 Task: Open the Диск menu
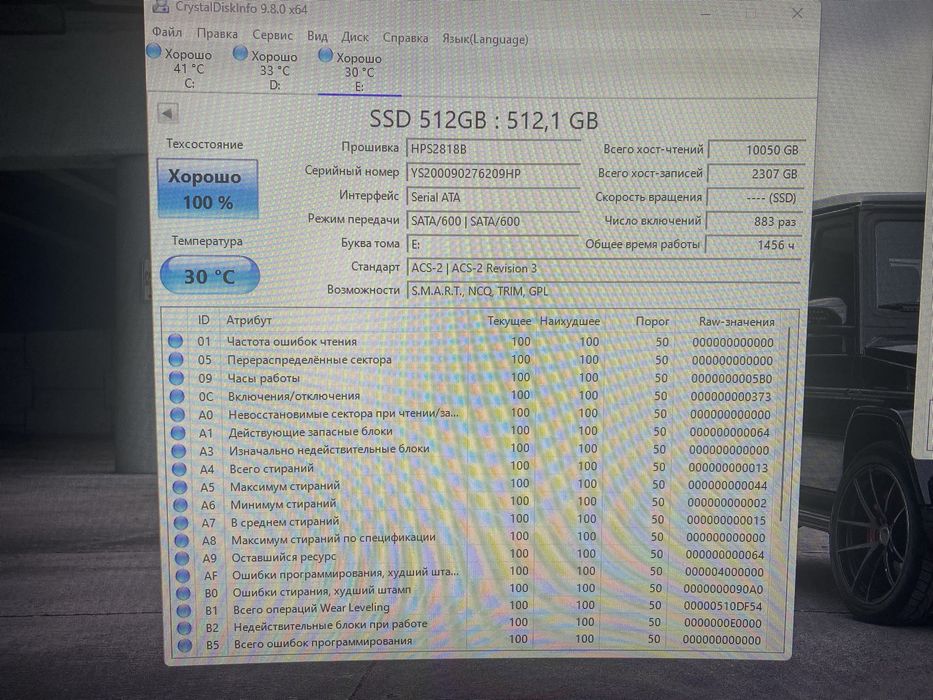pos(355,37)
